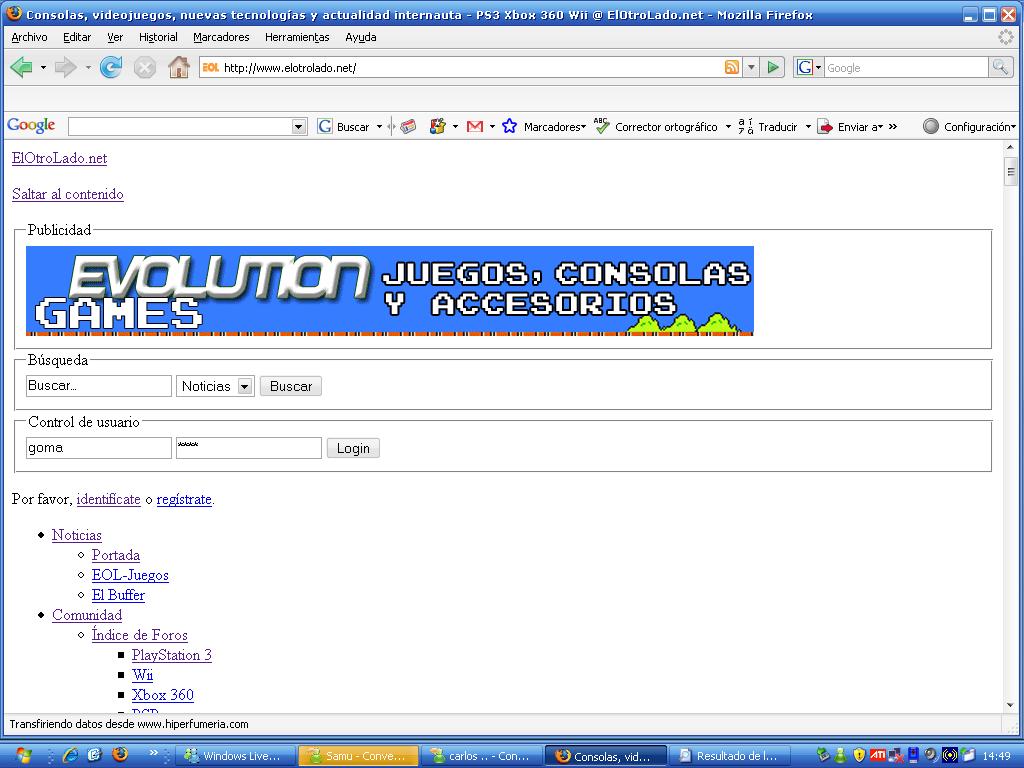Click the scrollbar down arrow
Viewport: 1024px width, 768px height.
coord(1010,705)
